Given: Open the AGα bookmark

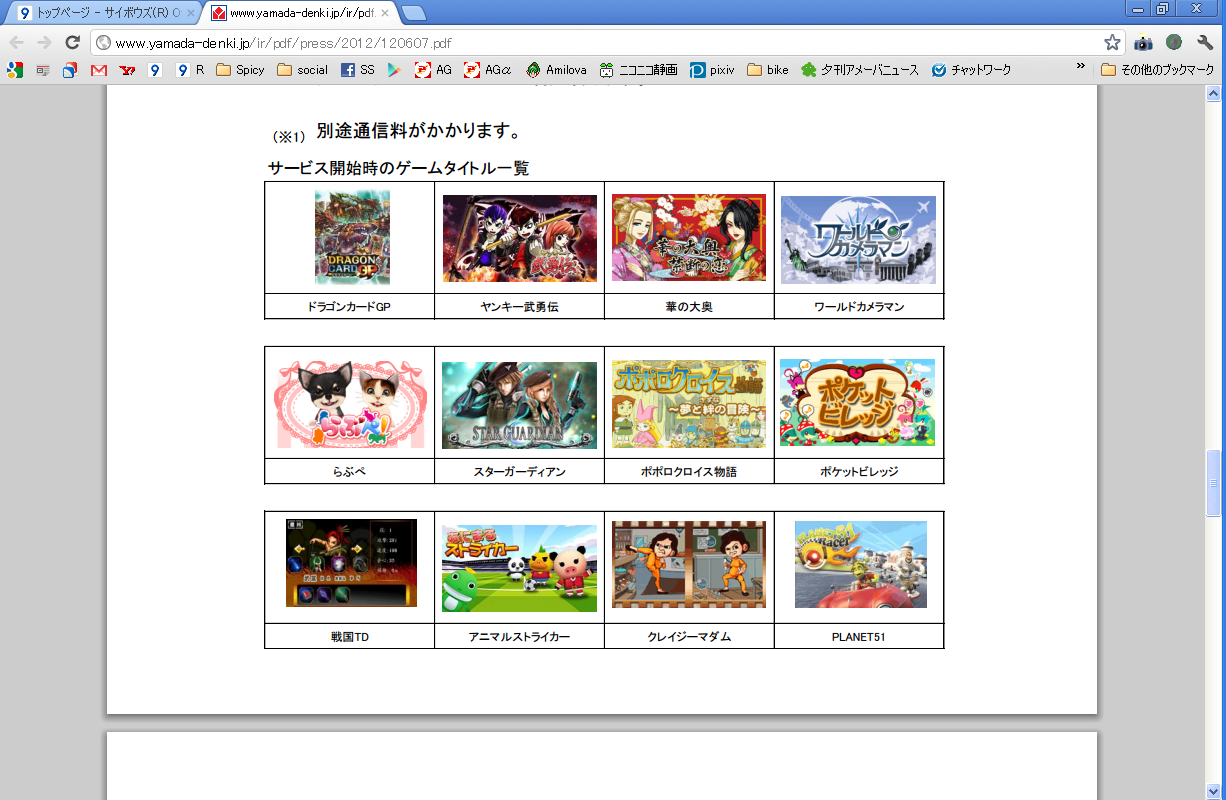Looking at the screenshot, I should (x=488, y=70).
